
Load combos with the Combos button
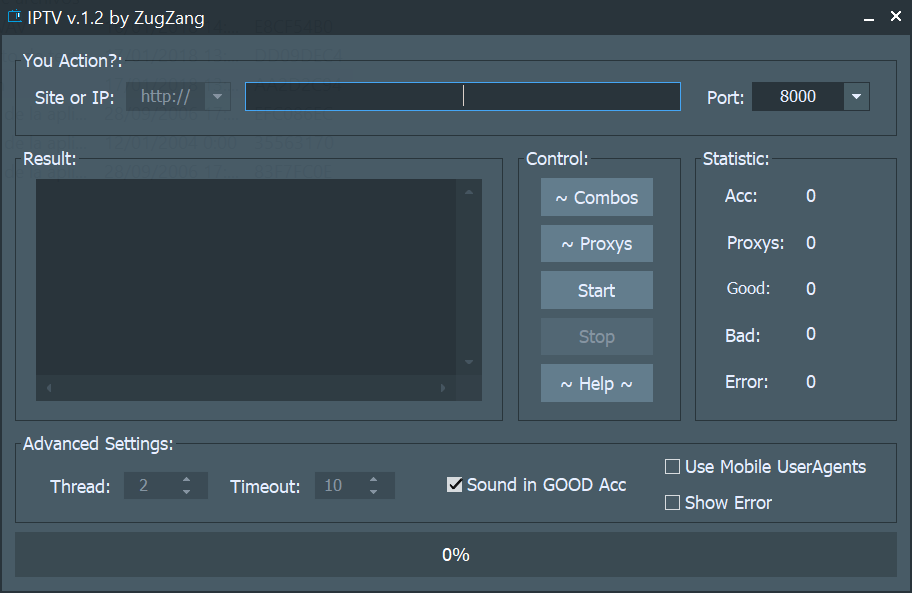tap(596, 198)
